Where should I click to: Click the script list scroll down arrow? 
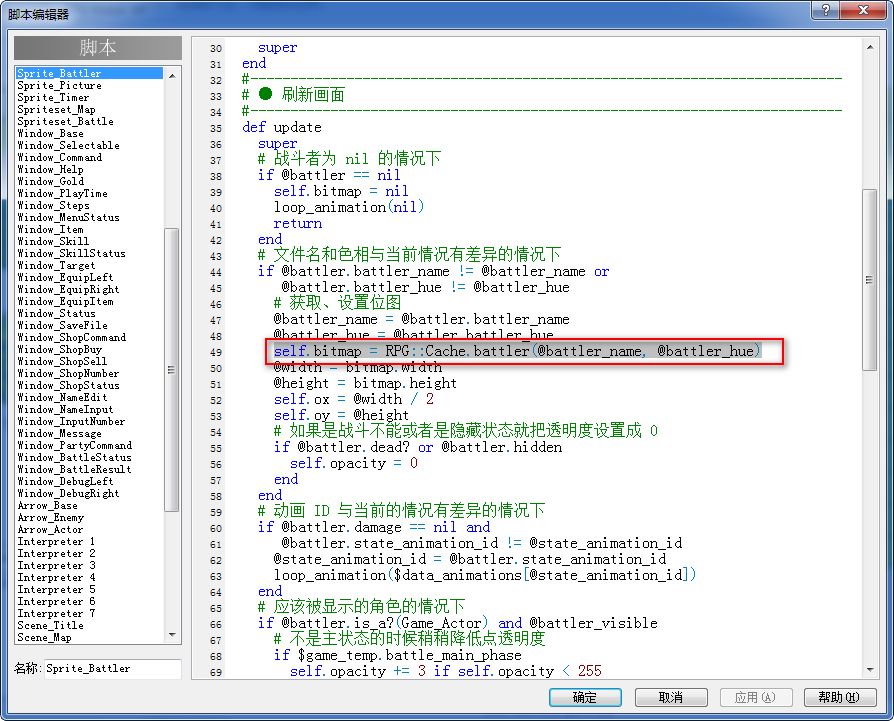(172, 635)
